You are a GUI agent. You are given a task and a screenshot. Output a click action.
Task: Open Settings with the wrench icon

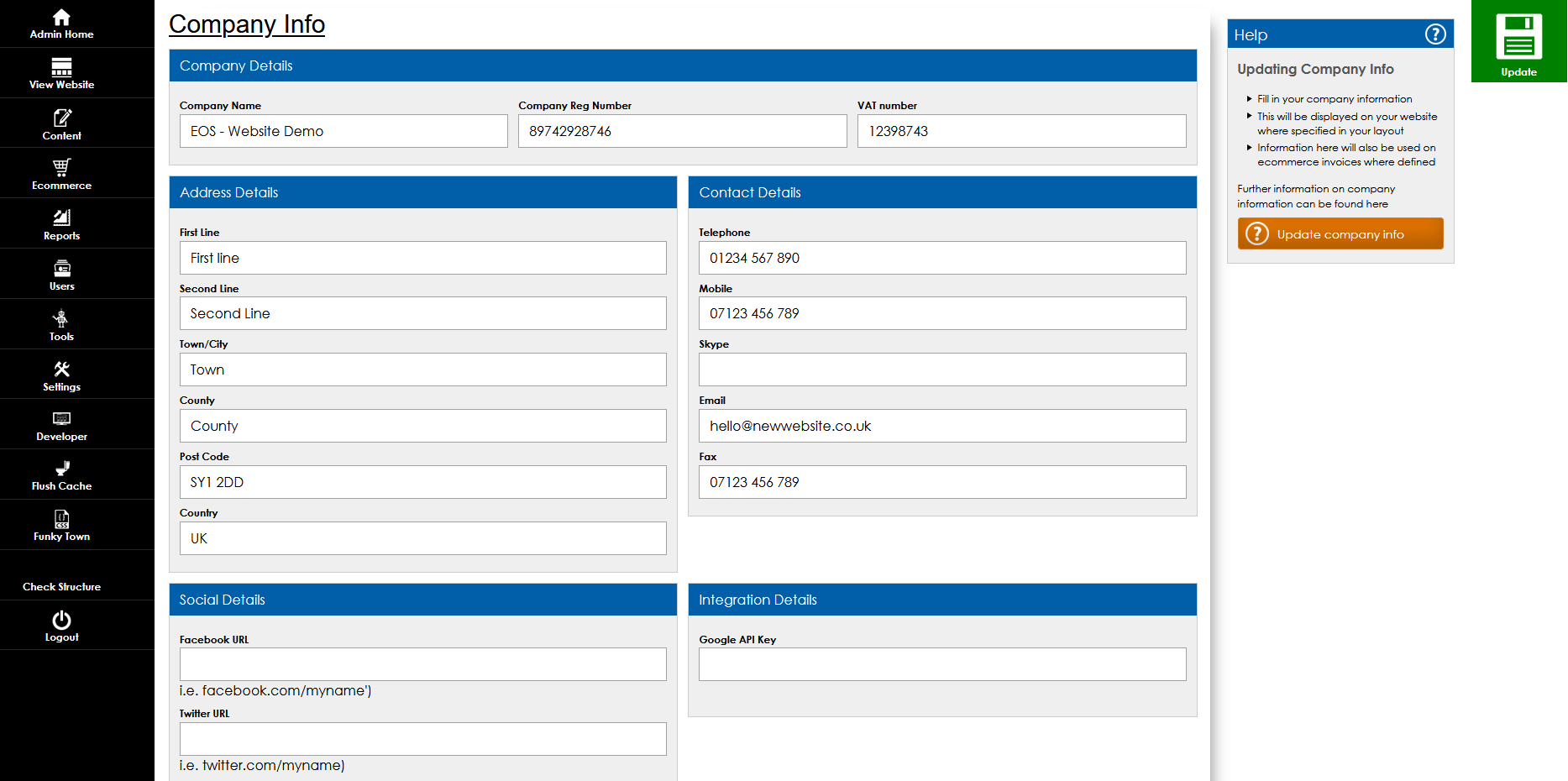61,369
